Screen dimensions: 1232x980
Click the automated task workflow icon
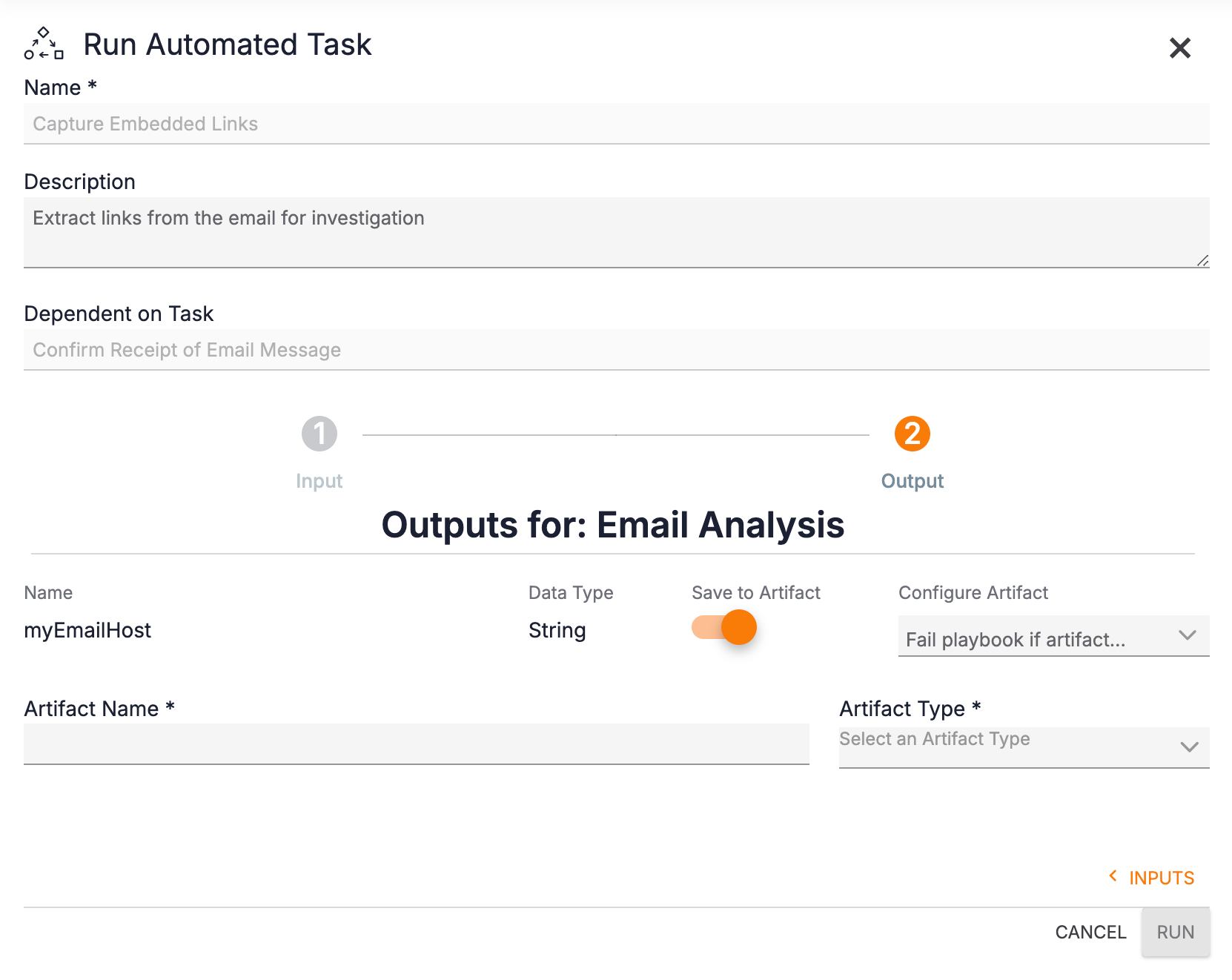click(x=44, y=44)
